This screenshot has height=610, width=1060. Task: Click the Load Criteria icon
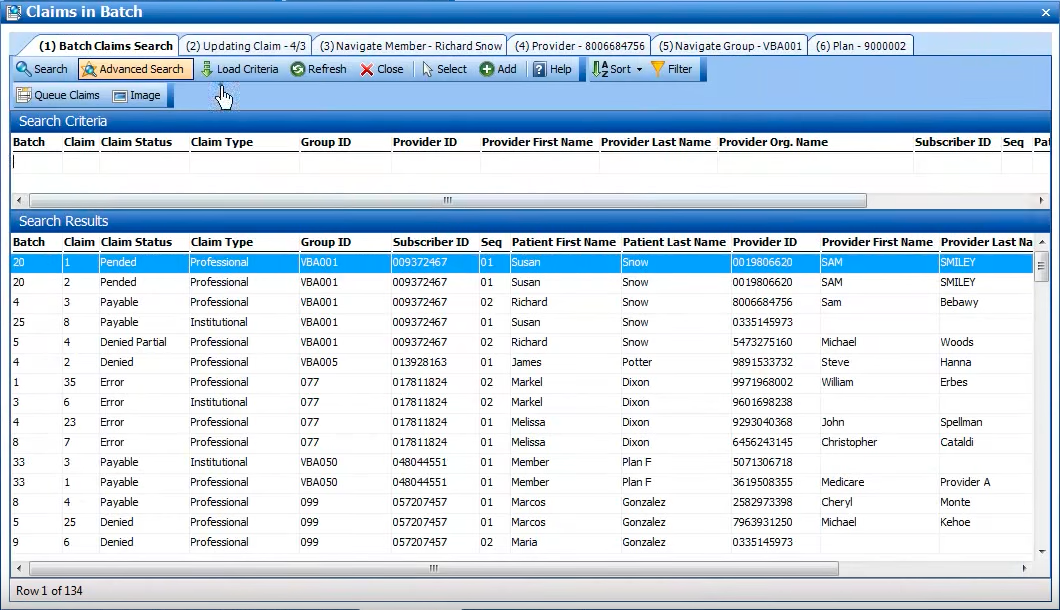coord(207,69)
